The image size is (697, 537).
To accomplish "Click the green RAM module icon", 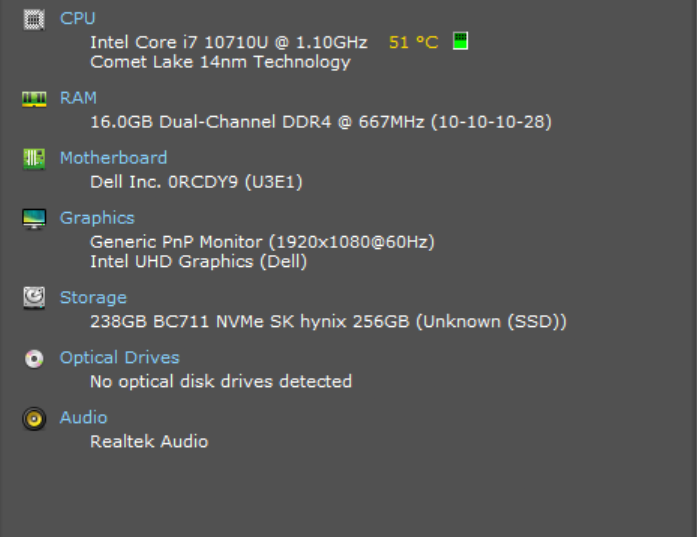I will 34,98.
